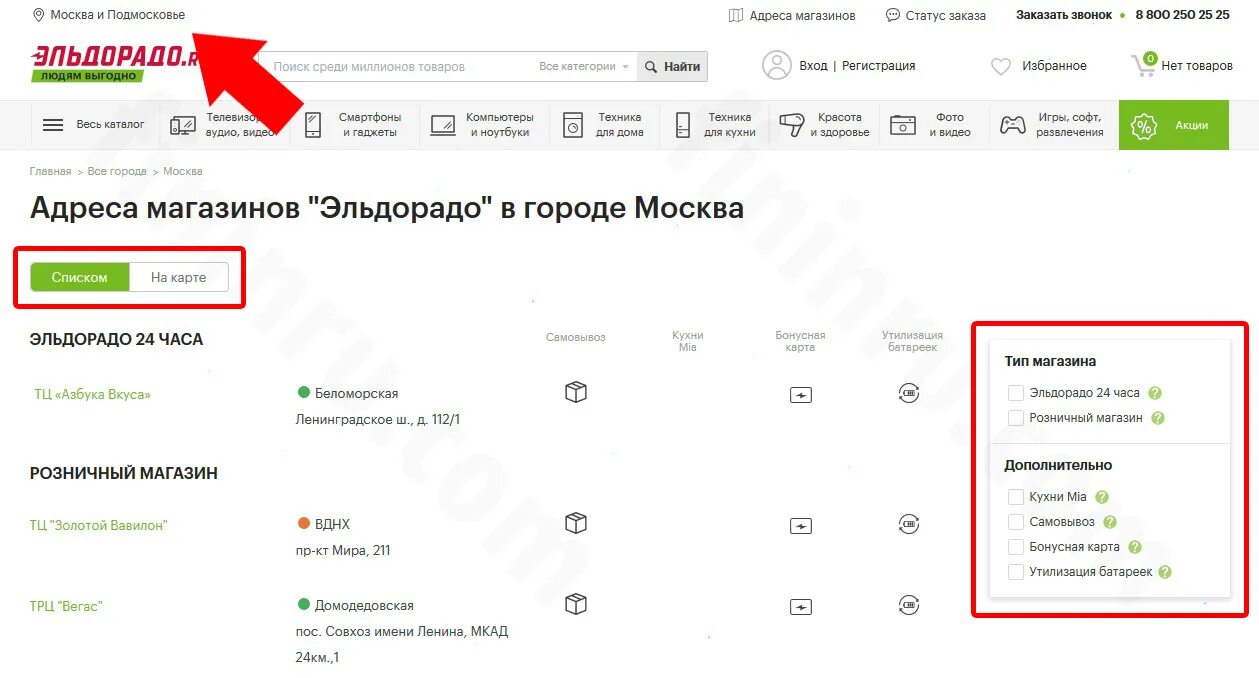Click the hair dryer icon Красота и здоровье
The width and height of the screenshot is (1259, 678).
(792, 125)
